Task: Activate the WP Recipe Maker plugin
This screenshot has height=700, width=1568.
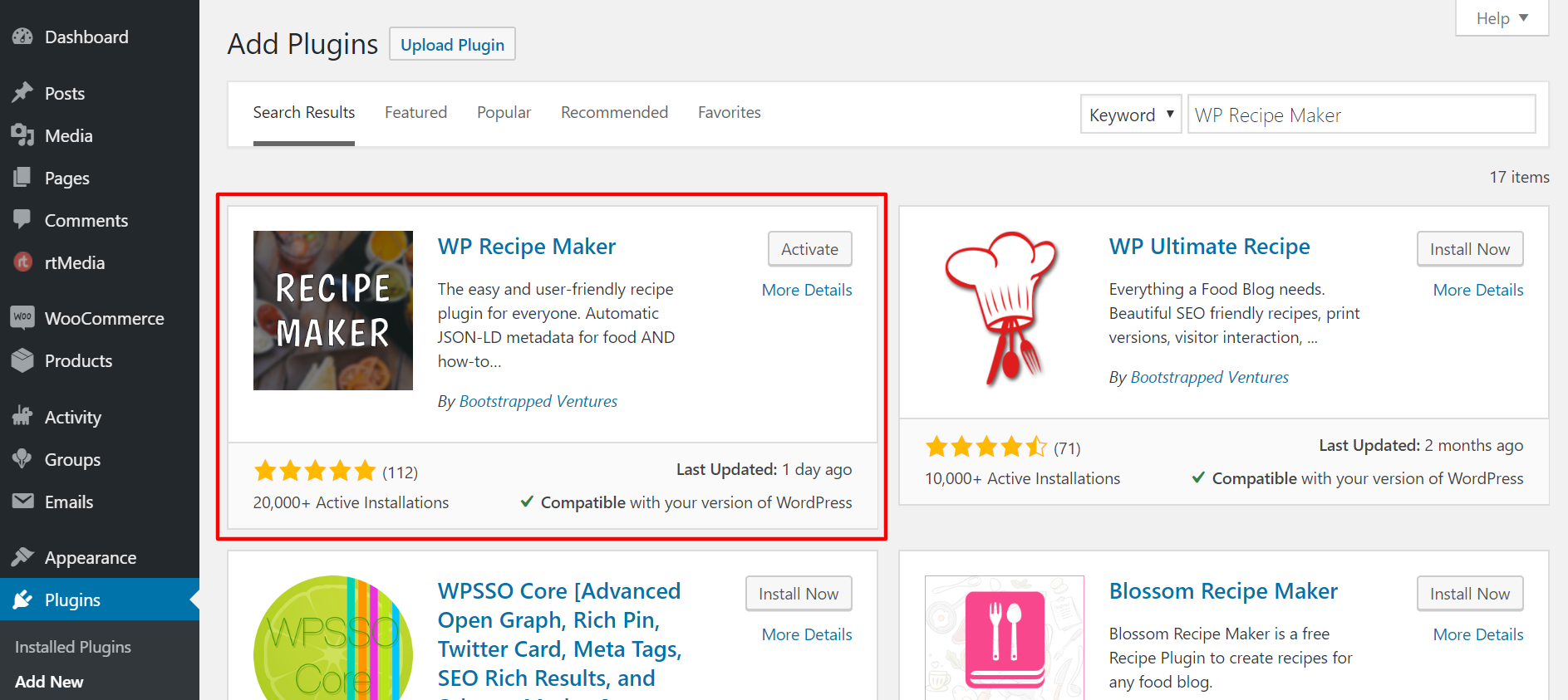Action: pos(809,249)
